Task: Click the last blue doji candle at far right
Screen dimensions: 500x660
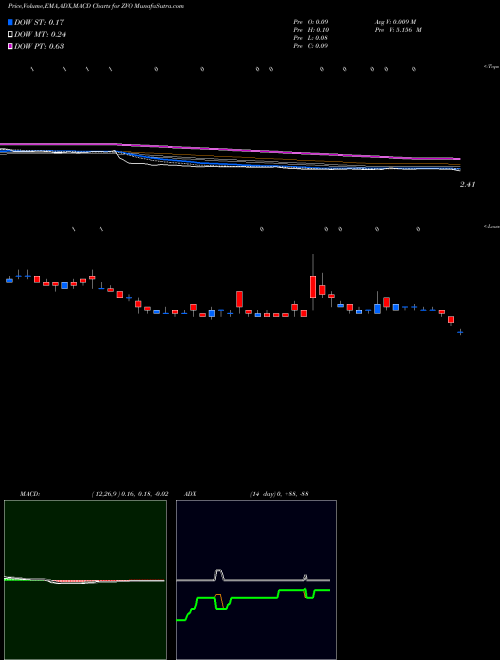Action: 460,332
